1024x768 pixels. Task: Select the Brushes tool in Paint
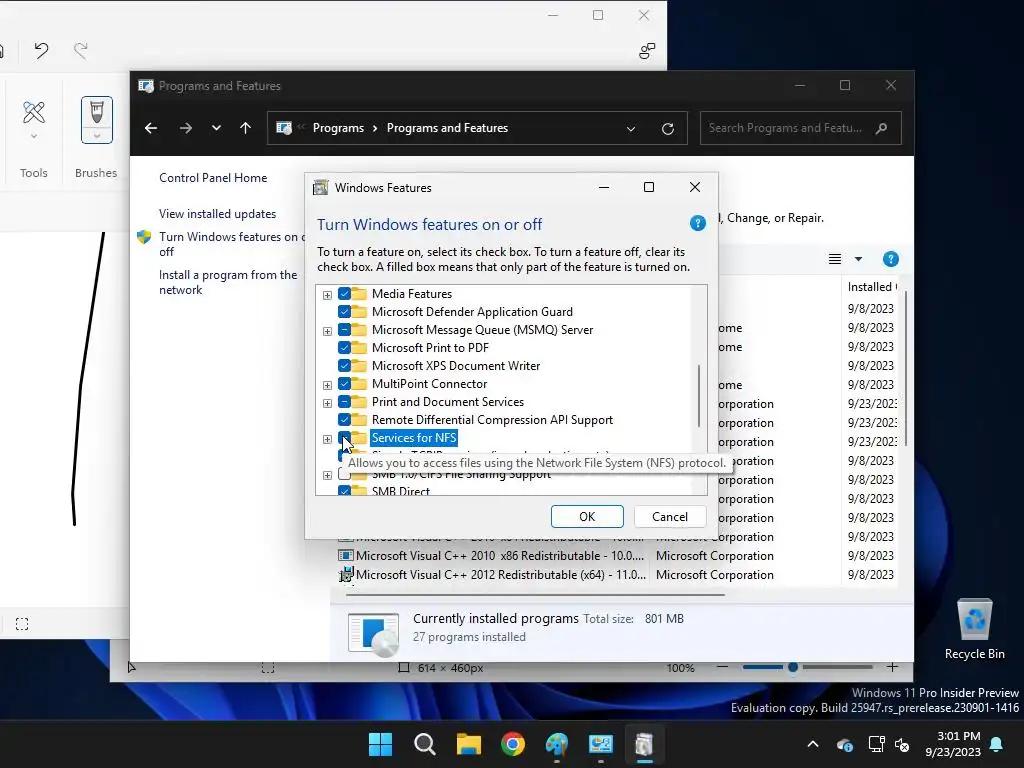(x=97, y=112)
